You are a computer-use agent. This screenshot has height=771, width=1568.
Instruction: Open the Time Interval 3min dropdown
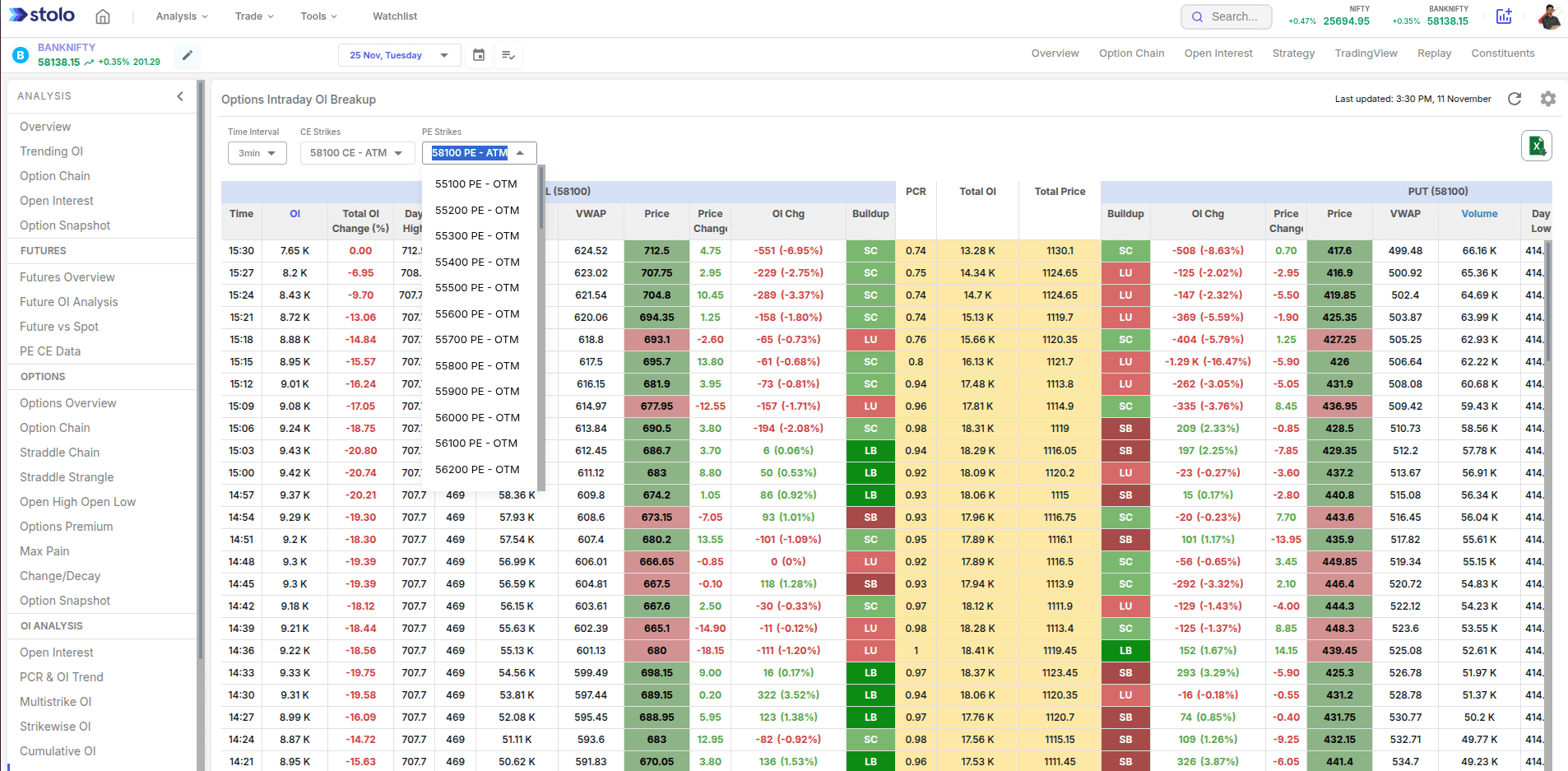coord(257,153)
